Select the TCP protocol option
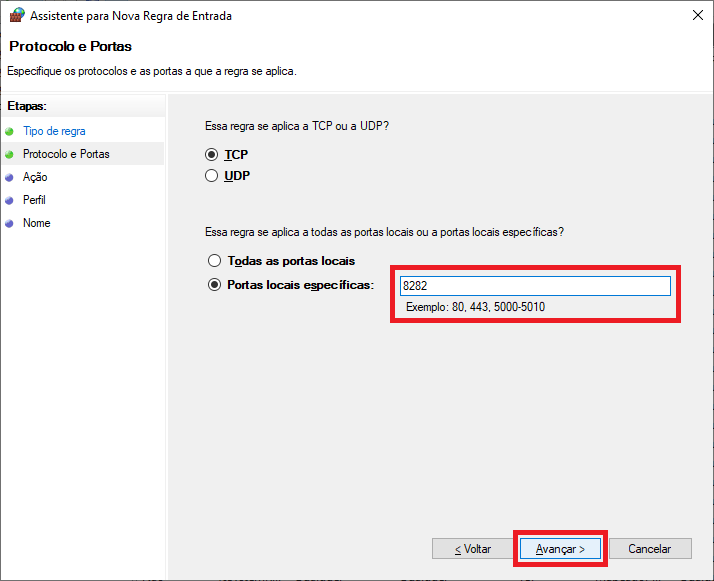This screenshot has width=714, height=581. [x=211, y=155]
